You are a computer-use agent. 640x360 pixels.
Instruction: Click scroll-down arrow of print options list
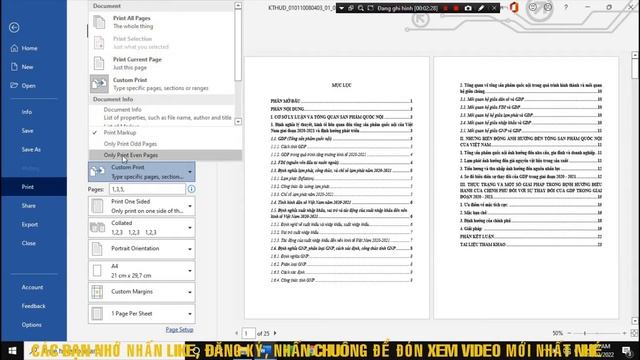[x=238, y=122]
